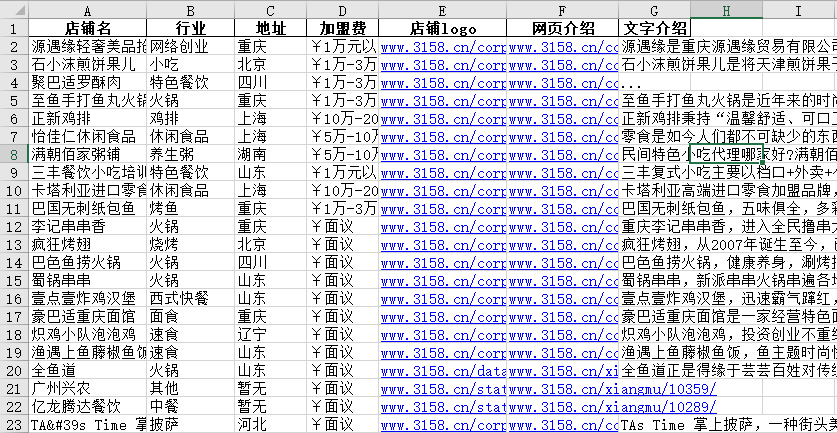Select the cell 西式快餐
The width and height of the screenshot is (837, 433).
(x=191, y=298)
